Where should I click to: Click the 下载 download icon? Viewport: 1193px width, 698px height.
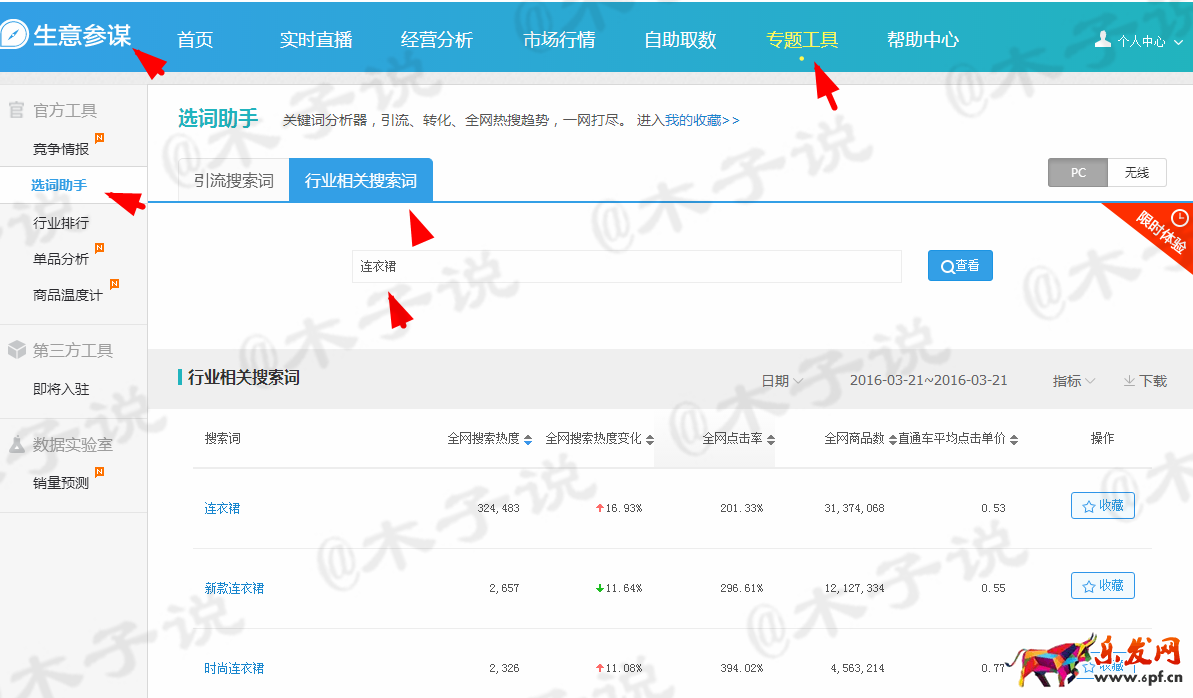coord(1128,381)
